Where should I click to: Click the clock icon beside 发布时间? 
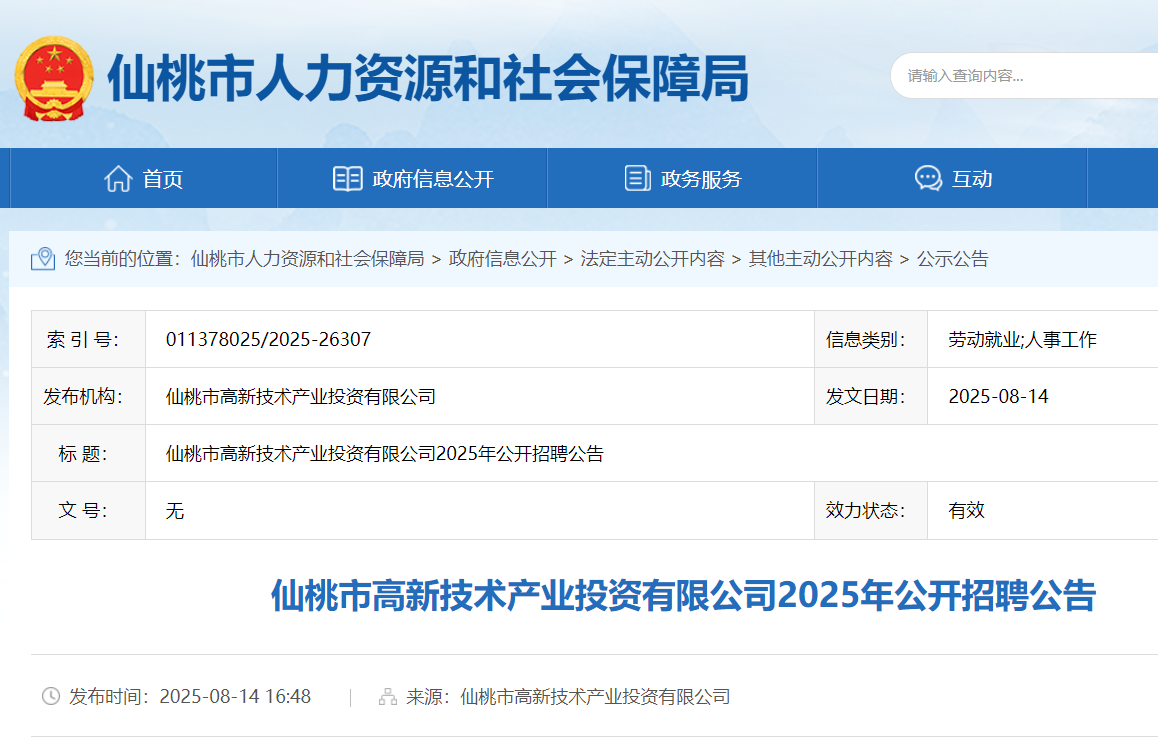[51, 696]
